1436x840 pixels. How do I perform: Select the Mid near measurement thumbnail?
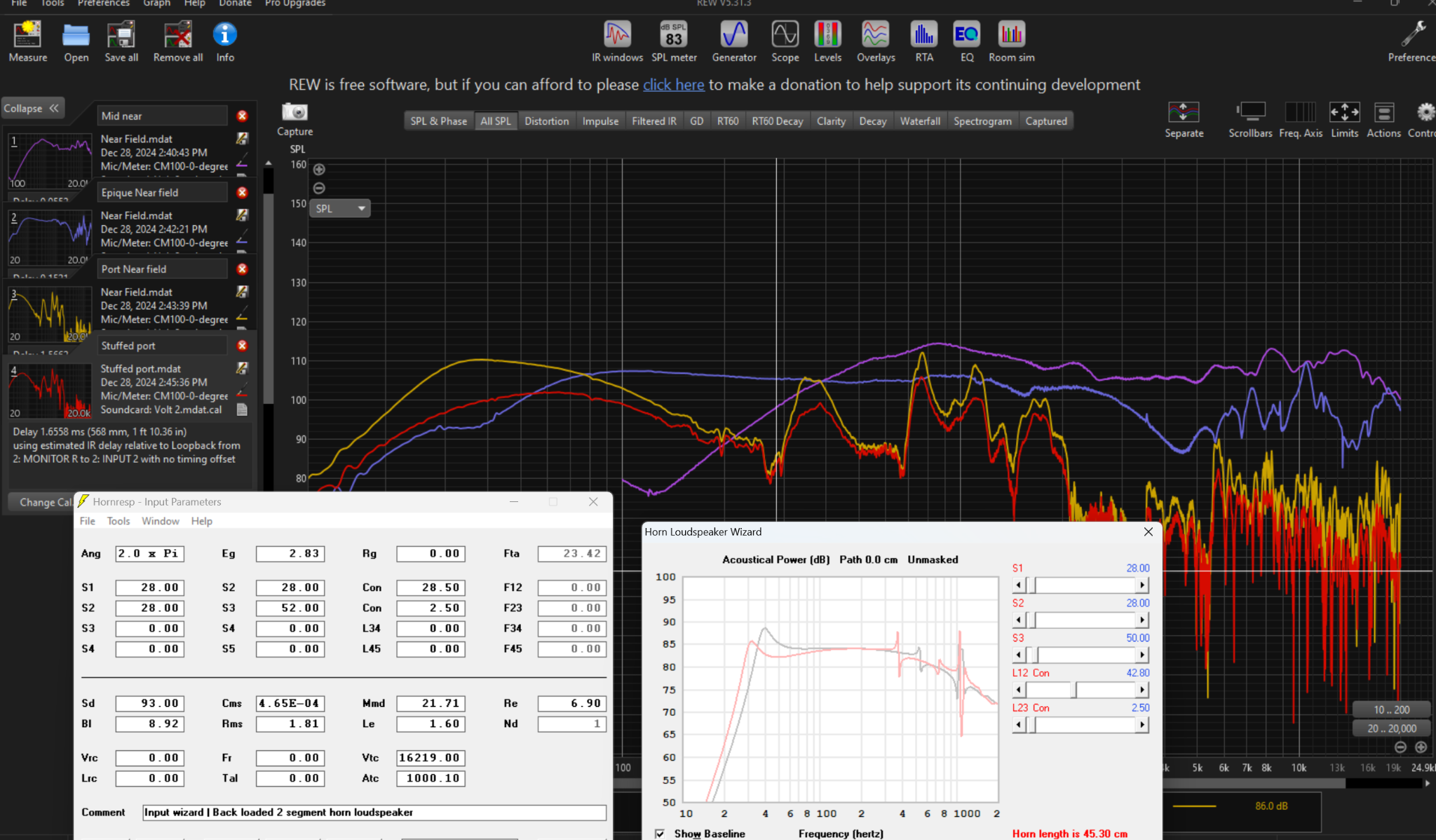tap(50, 161)
